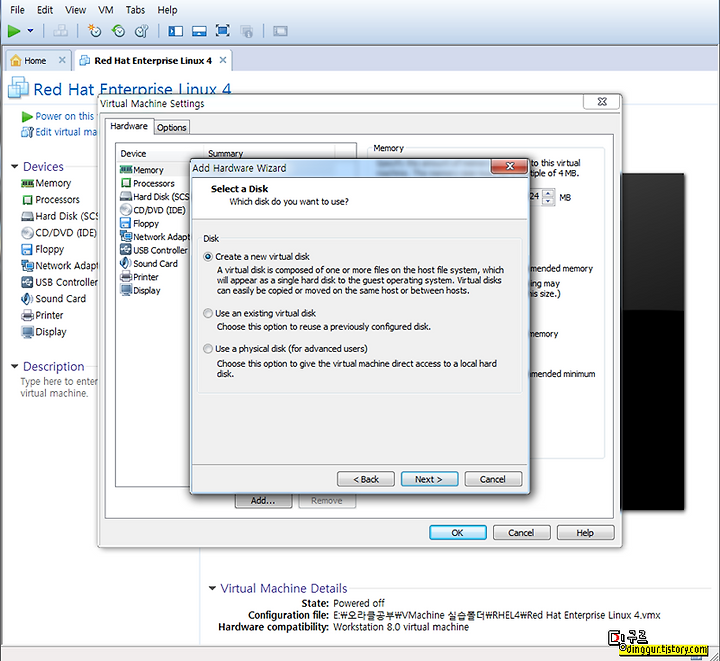Cancel the Add Hardware Wizard

[x=493, y=479]
